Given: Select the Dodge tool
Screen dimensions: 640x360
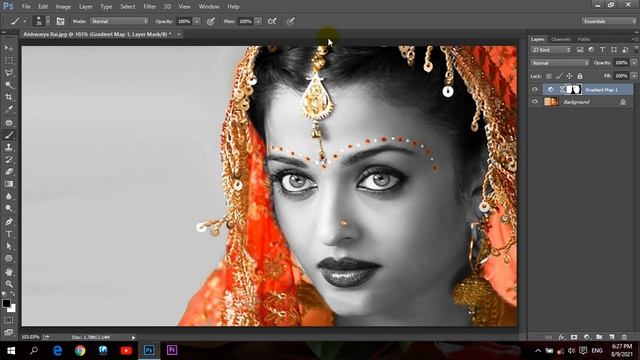Looking at the screenshot, I should (9, 209).
